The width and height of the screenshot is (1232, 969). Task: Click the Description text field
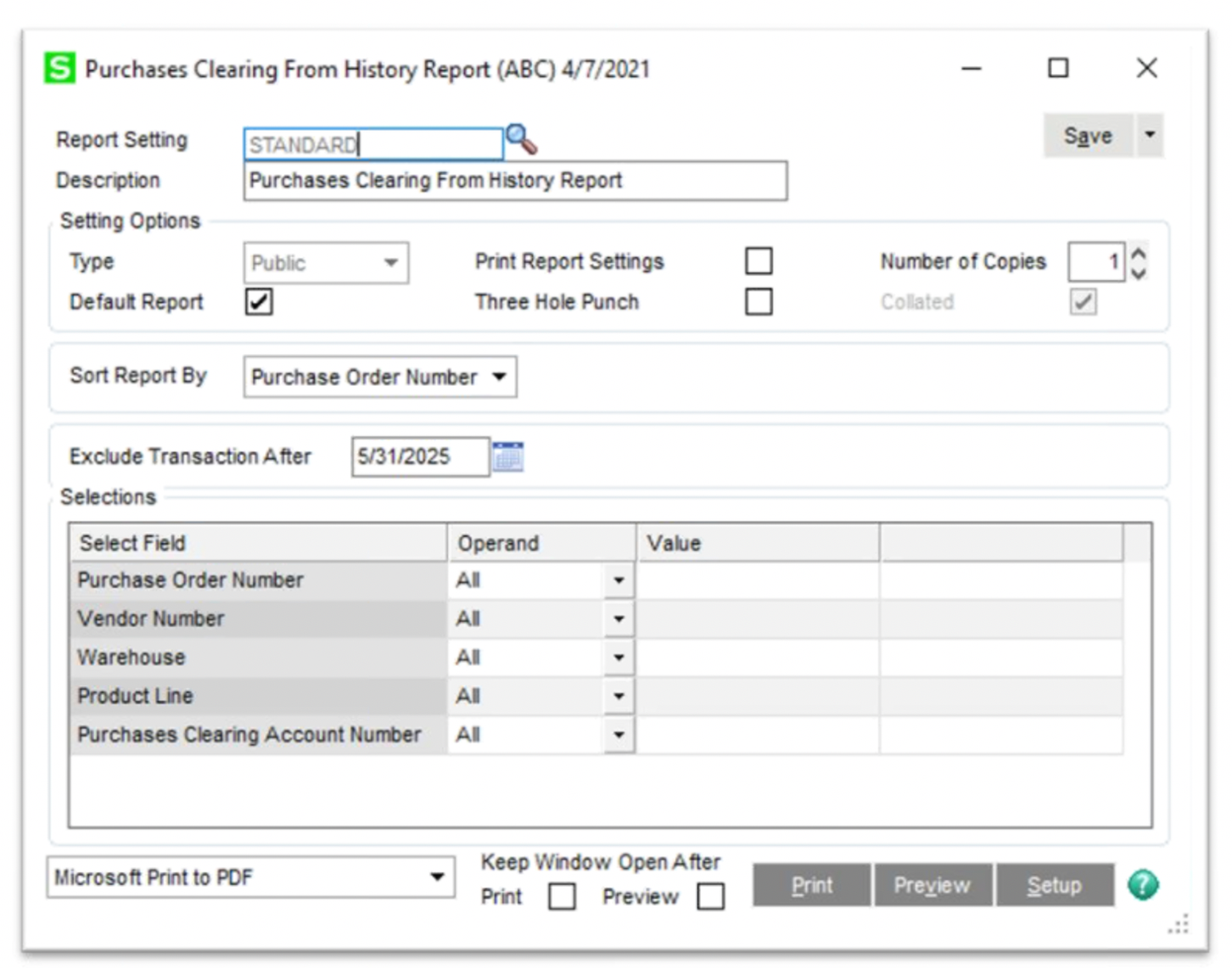(509, 181)
